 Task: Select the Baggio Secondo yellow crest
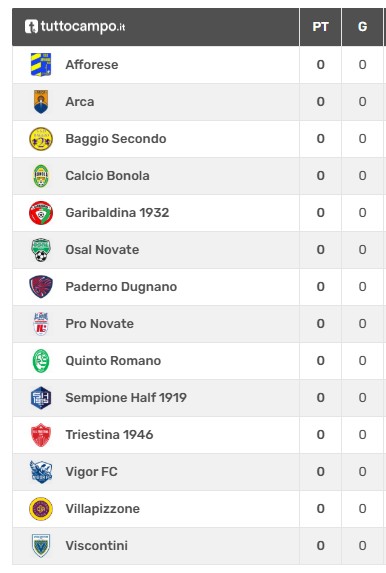tap(41, 139)
